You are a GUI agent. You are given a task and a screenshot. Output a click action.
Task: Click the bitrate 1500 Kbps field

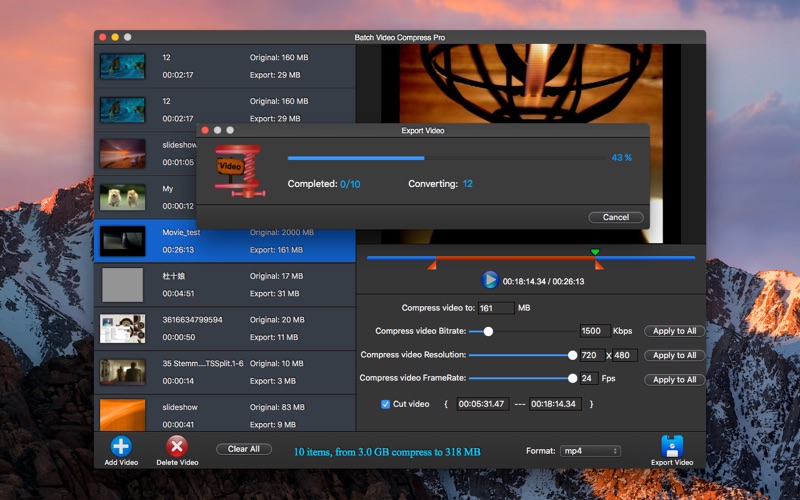click(x=595, y=331)
